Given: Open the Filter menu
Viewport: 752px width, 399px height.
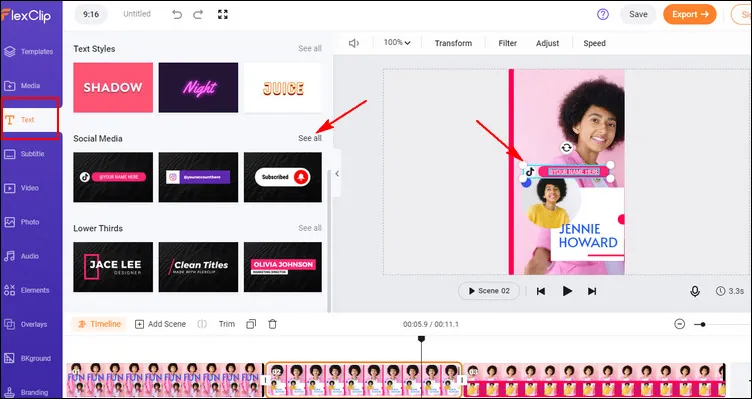Looking at the screenshot, I should coord(507,43).
